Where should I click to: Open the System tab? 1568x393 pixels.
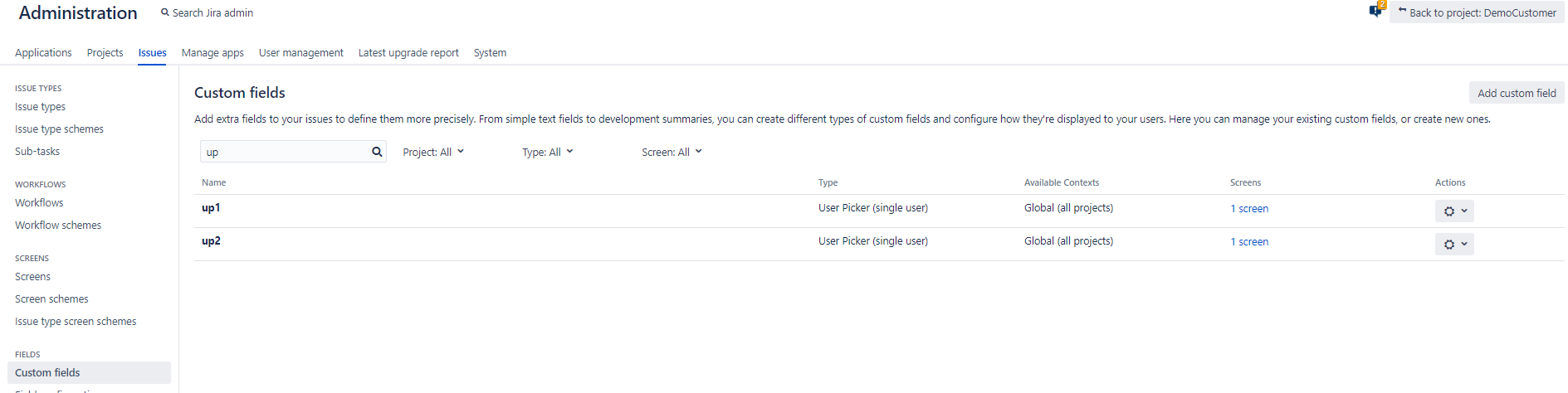tap(490, 52)
